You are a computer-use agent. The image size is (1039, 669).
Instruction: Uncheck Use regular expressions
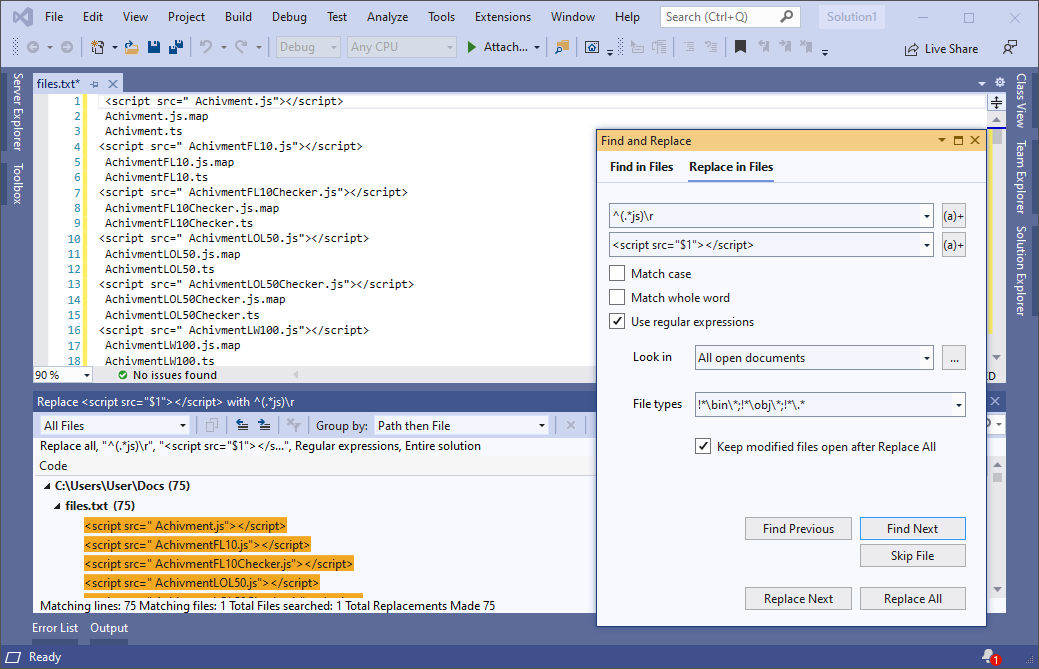[617, 321]
